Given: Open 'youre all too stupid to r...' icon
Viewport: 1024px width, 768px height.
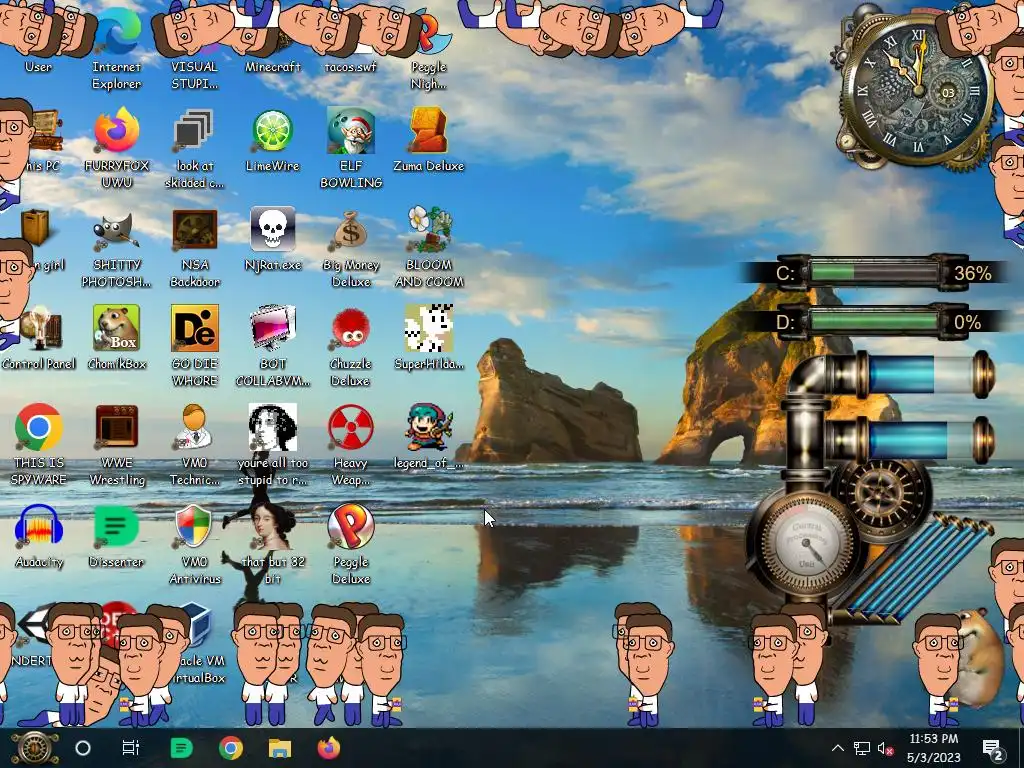Looking at the screenshot, I should pyautogui.click(x=272, y=427).
